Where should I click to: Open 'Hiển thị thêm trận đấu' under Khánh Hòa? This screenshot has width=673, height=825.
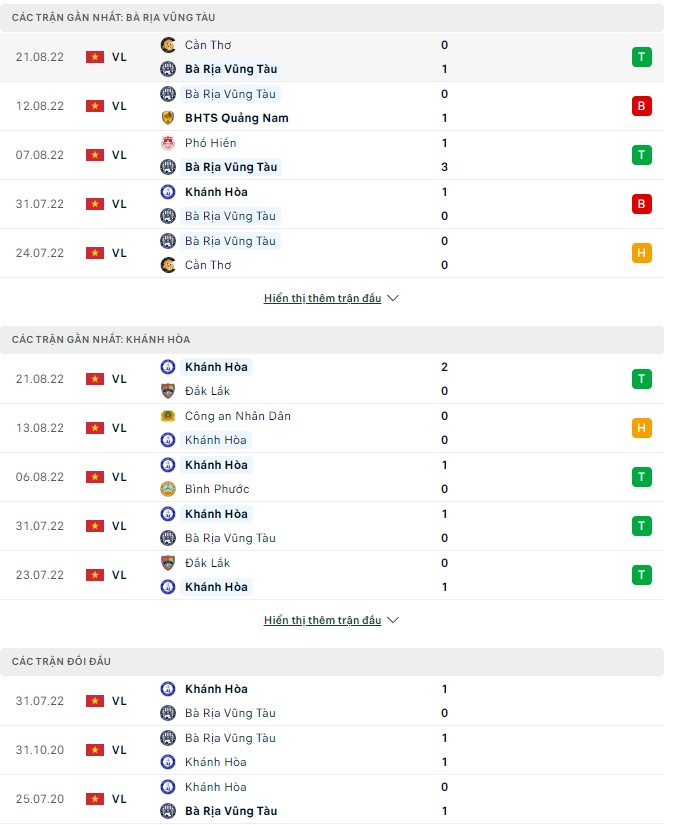(322, 620)
